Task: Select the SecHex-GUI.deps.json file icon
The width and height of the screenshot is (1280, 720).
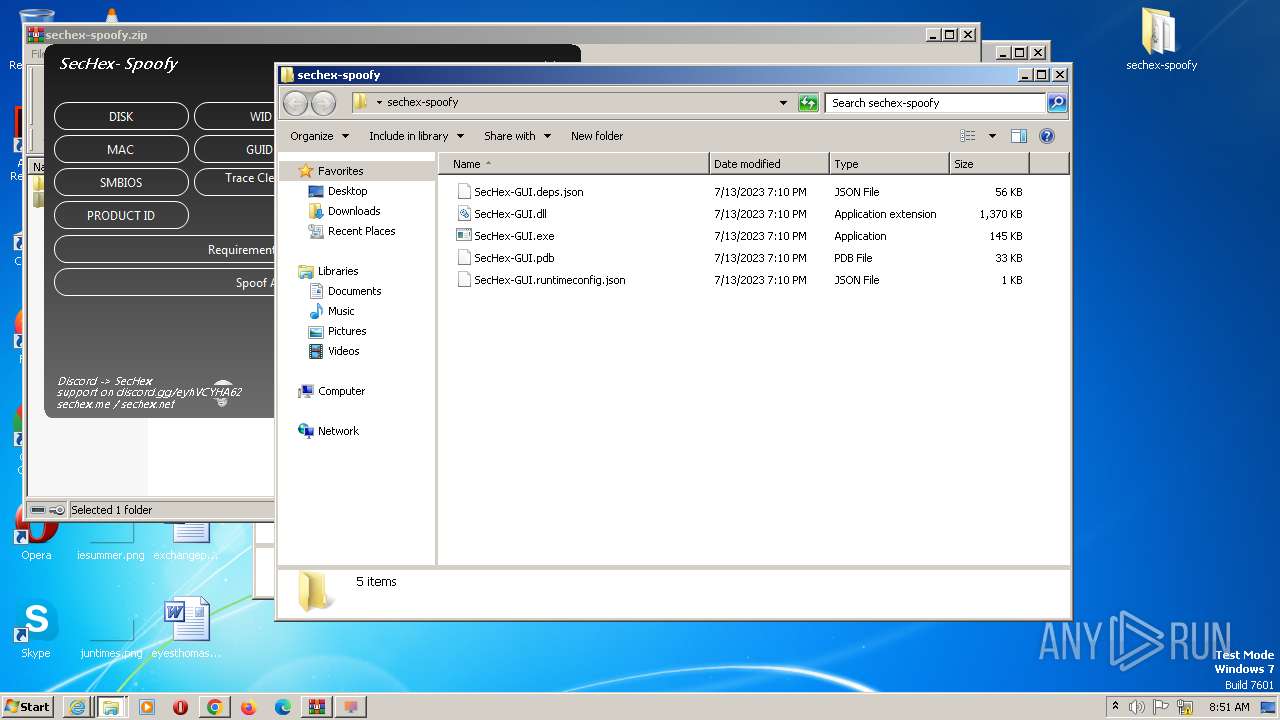Action: 463,191
